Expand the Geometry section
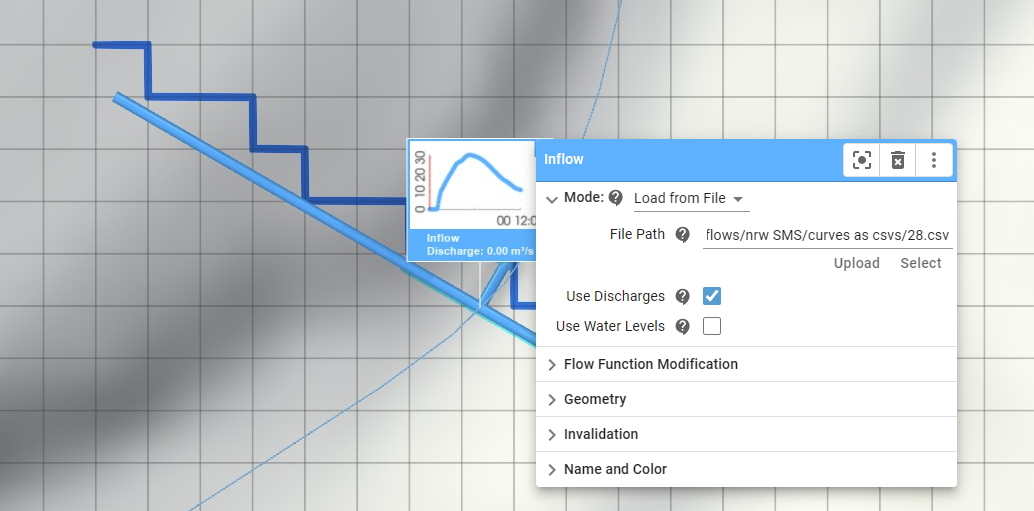This screenshot has width=1034, height=511. pos(595,399)
